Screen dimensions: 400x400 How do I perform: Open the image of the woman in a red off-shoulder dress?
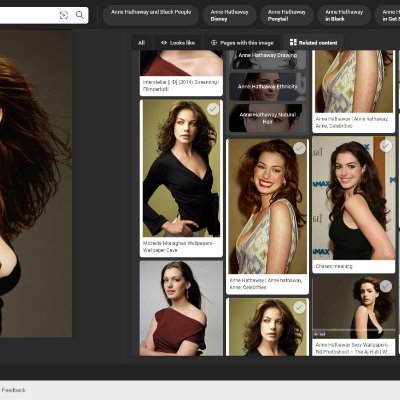click(181, 308)
